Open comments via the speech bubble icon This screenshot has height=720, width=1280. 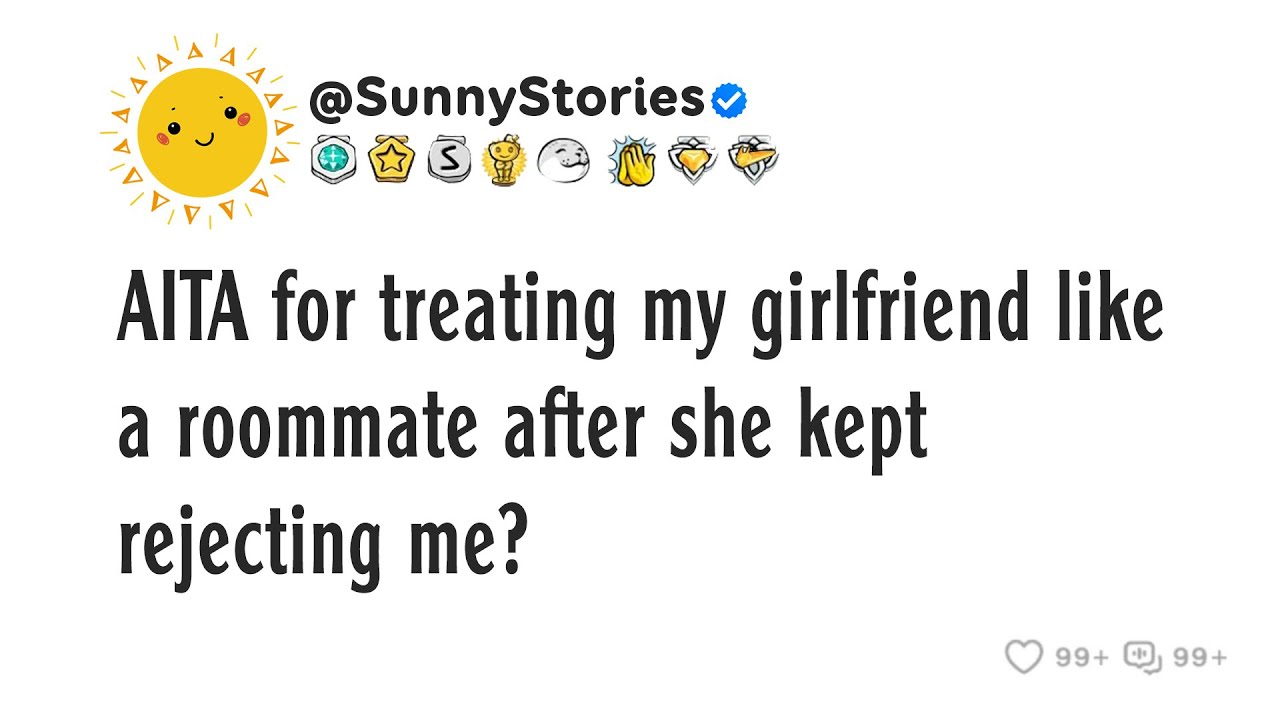tap(1143, 657)
